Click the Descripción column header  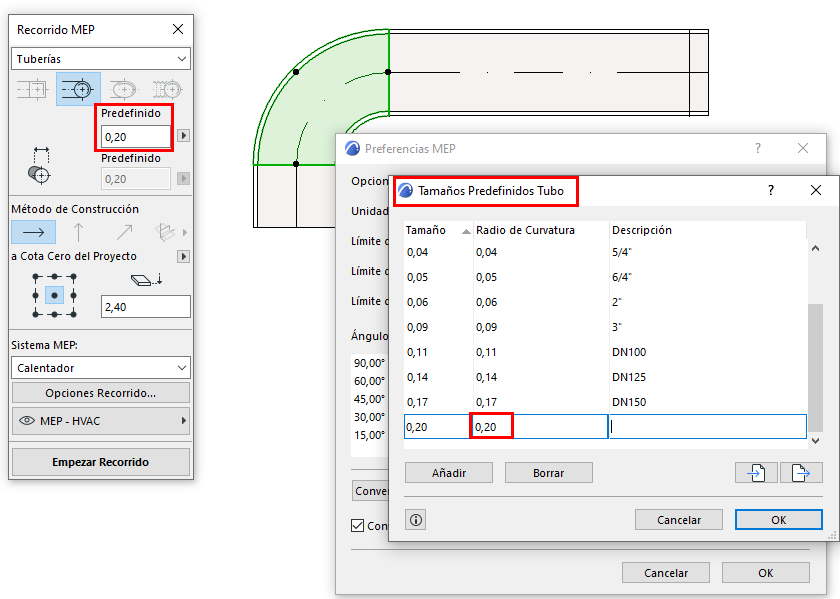(707, 230)
